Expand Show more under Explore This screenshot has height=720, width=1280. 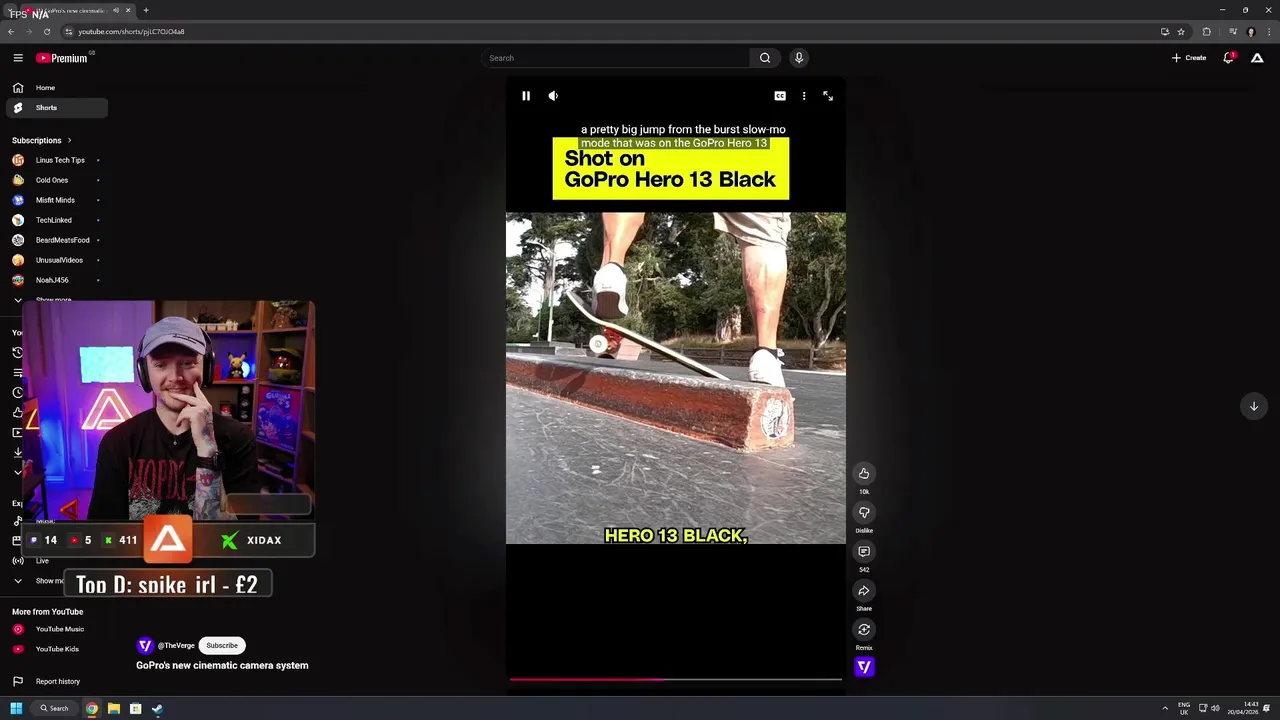40,581
